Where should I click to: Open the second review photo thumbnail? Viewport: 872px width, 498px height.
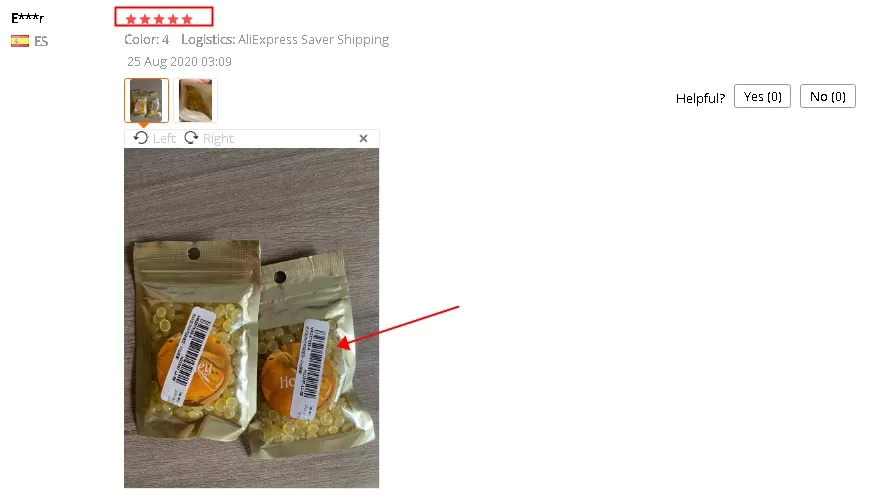[195, 100]
